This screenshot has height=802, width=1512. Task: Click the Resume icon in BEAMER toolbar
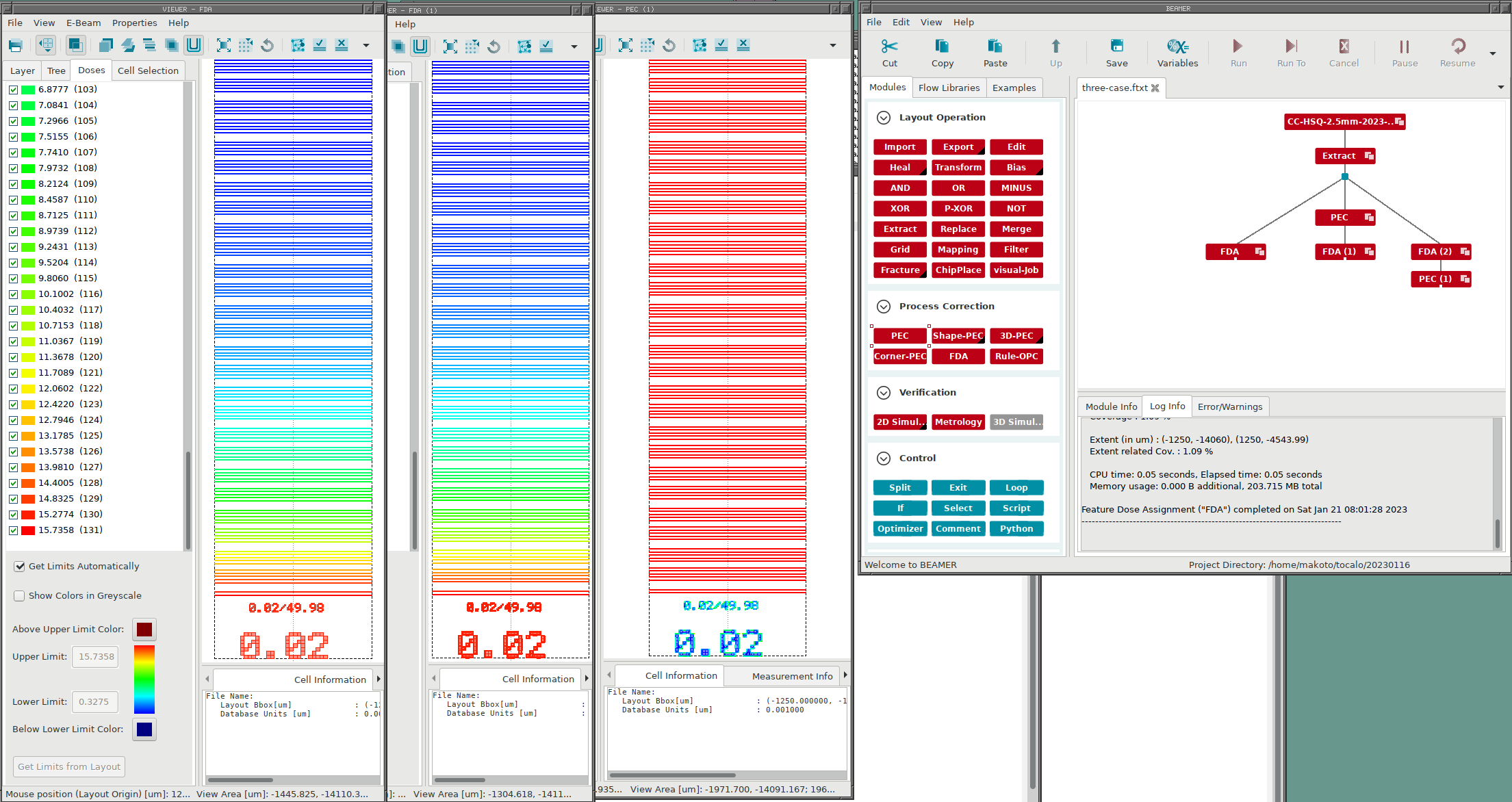coord(1458,46)
